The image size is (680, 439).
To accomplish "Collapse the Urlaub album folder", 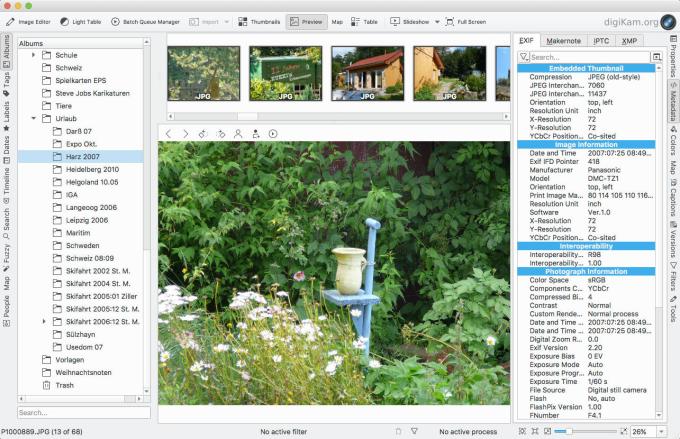I will [33, 118].
